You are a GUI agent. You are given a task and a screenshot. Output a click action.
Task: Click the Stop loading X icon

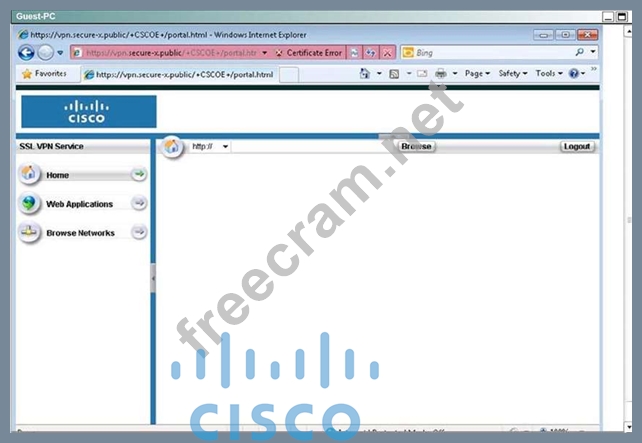pyautogui.click(x=387, y=53)
